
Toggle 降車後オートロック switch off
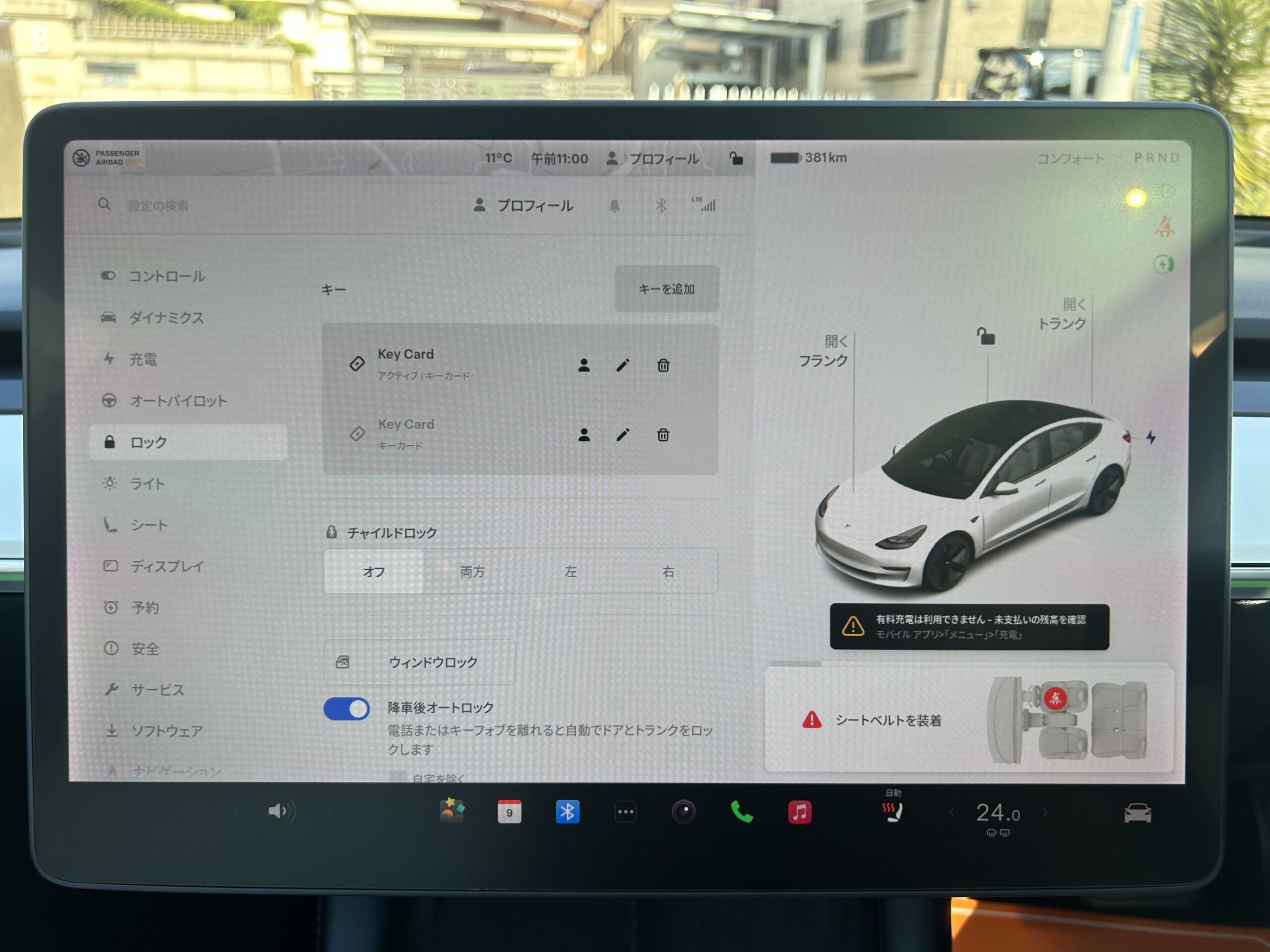346,709
